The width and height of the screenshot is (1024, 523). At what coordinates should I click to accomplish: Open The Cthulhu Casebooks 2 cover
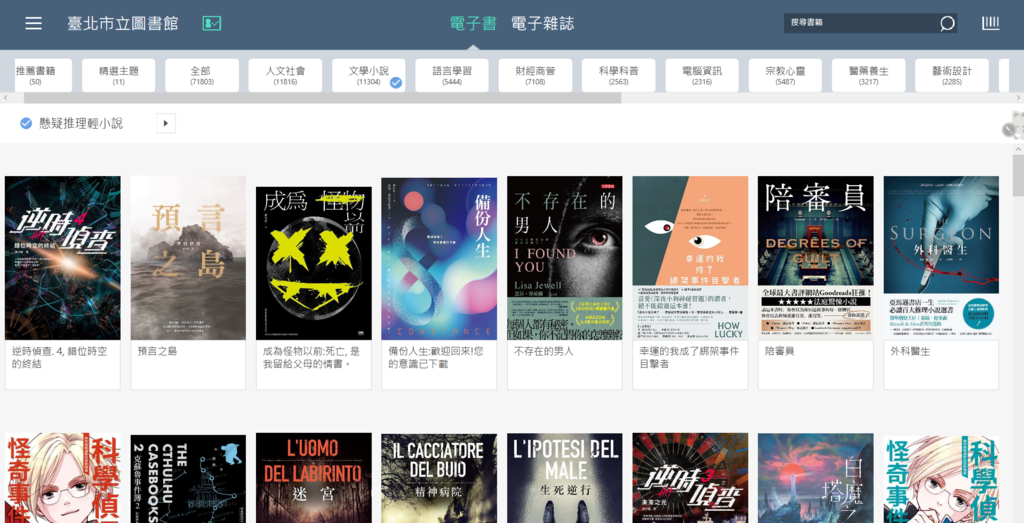[188, 479]
